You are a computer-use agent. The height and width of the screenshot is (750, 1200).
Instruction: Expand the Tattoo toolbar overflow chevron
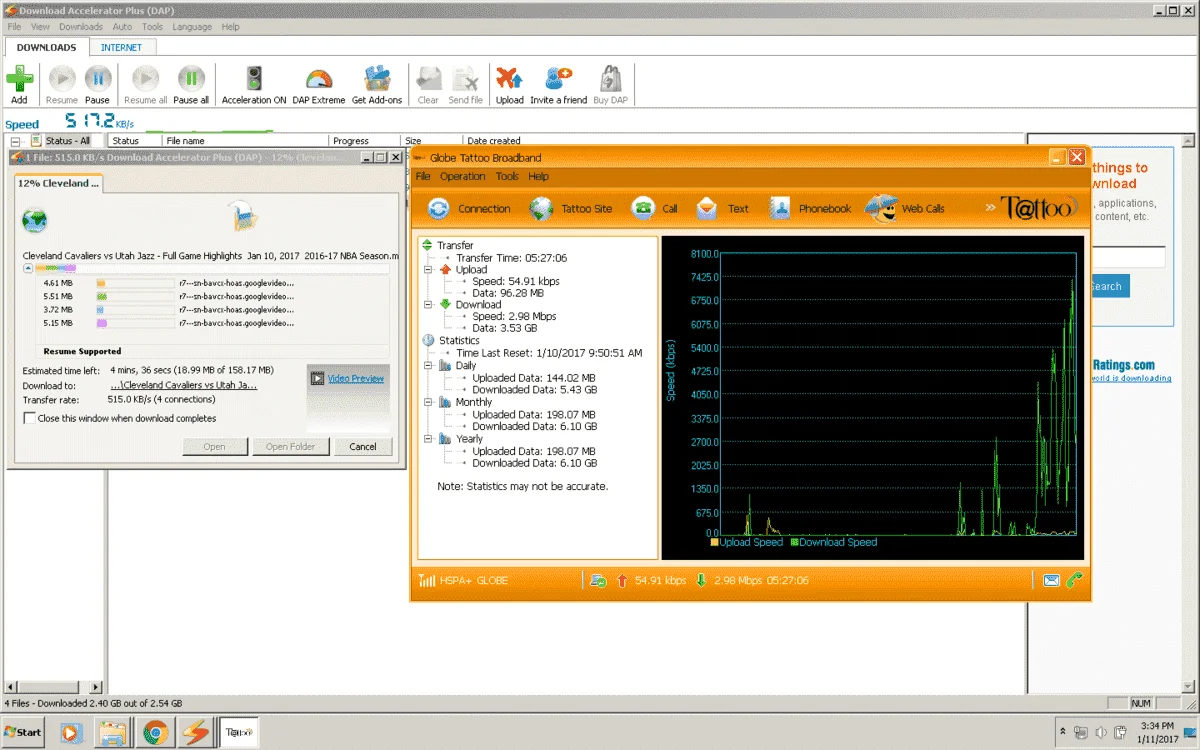(x=990, y=208)
